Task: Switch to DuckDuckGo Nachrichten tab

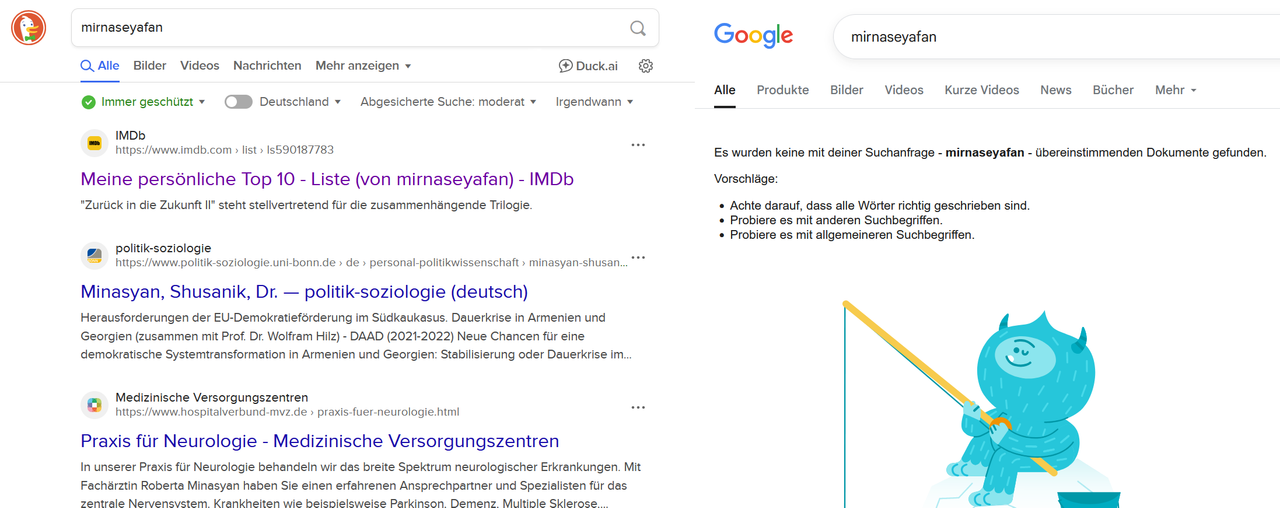Action: pos(267,66)
